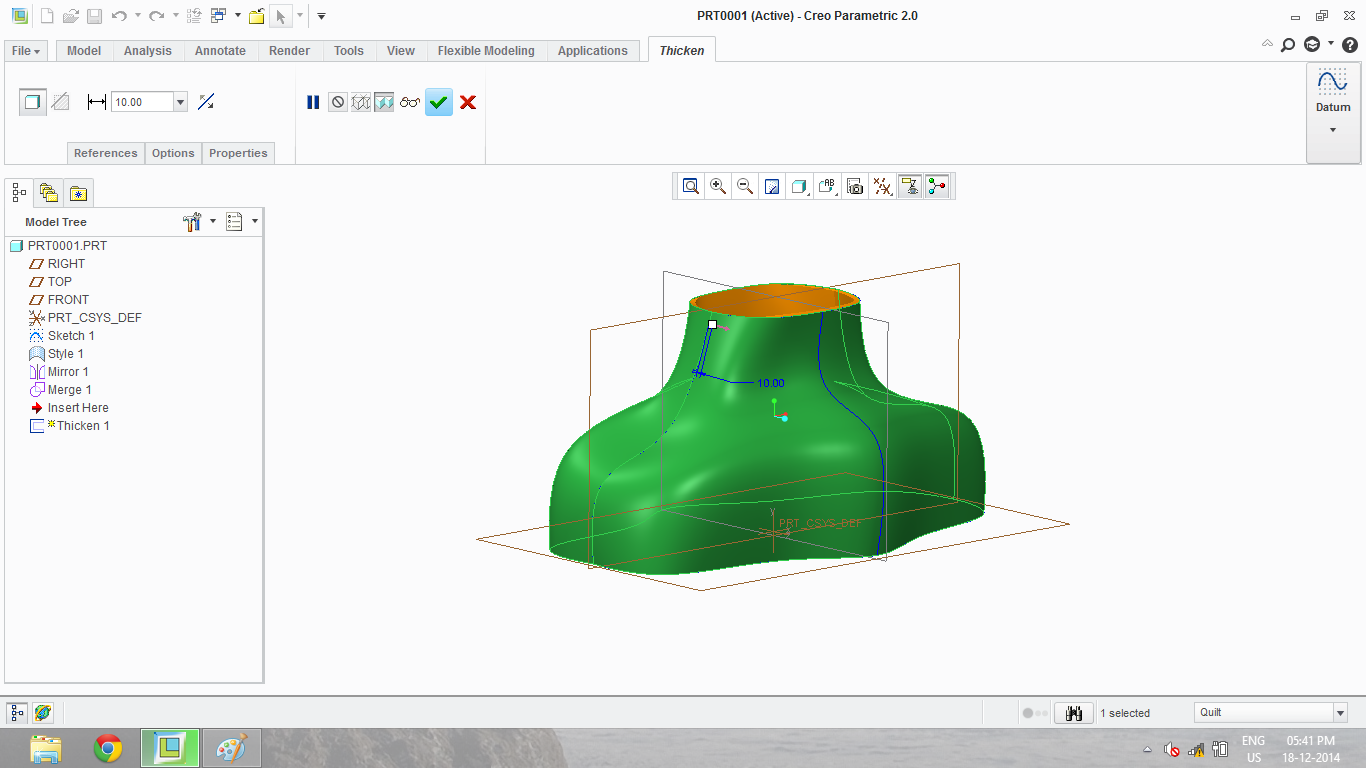Click the Repaint screen icon
Viewport: 1366px width, 768px height.
[x=771, y=186]
